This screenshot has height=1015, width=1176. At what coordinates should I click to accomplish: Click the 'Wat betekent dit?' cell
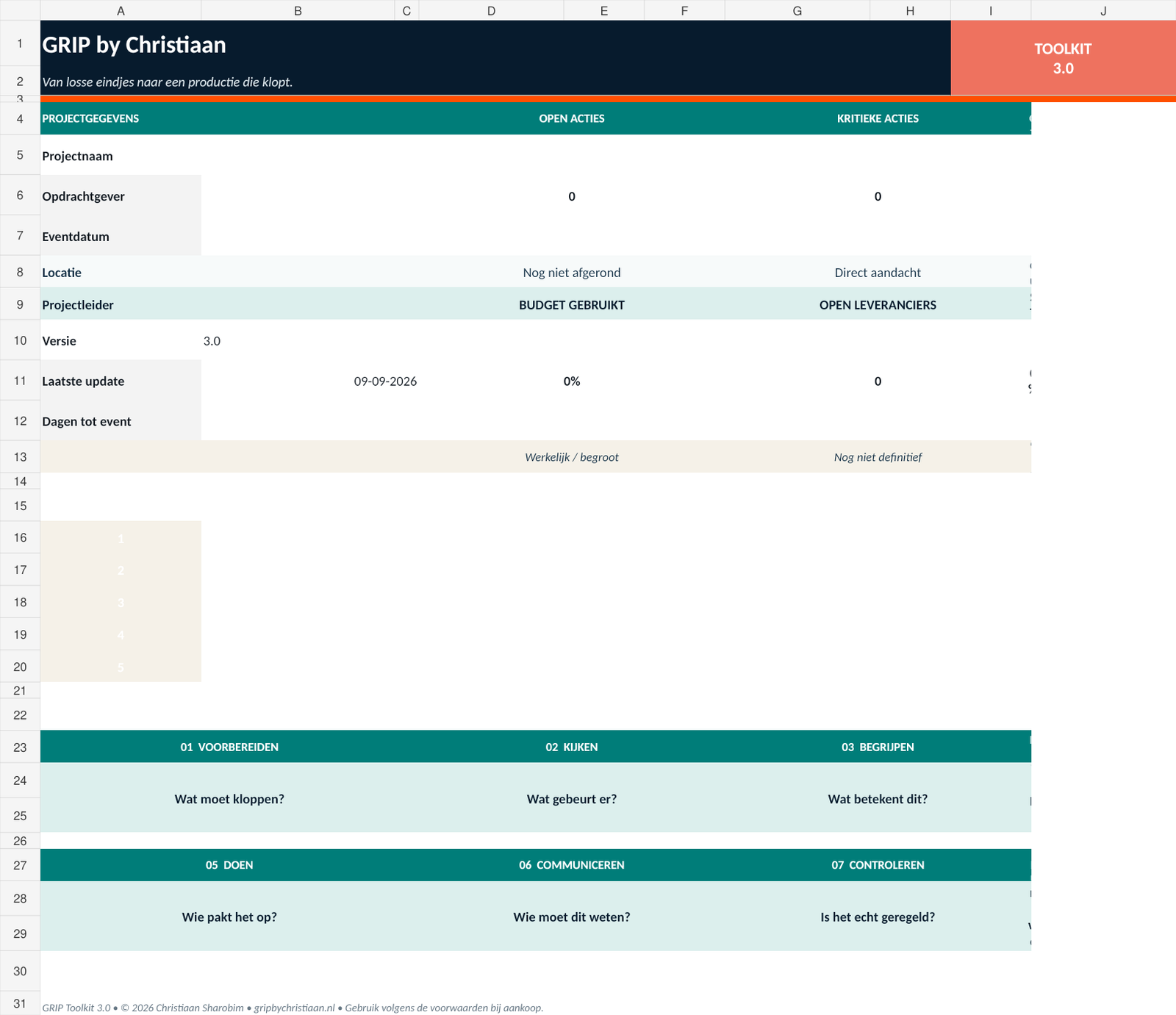point(878,798)
